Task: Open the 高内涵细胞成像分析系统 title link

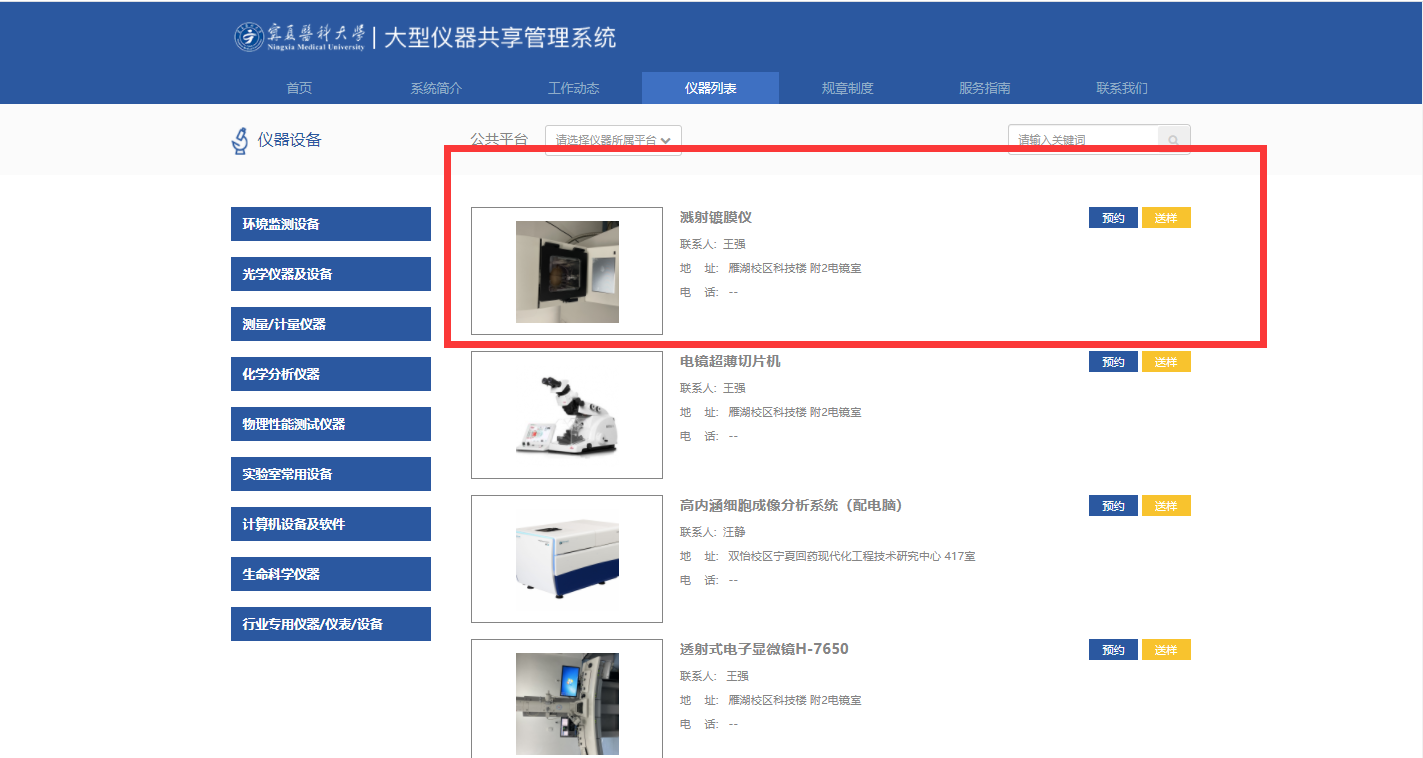Action: coord(791,506)
